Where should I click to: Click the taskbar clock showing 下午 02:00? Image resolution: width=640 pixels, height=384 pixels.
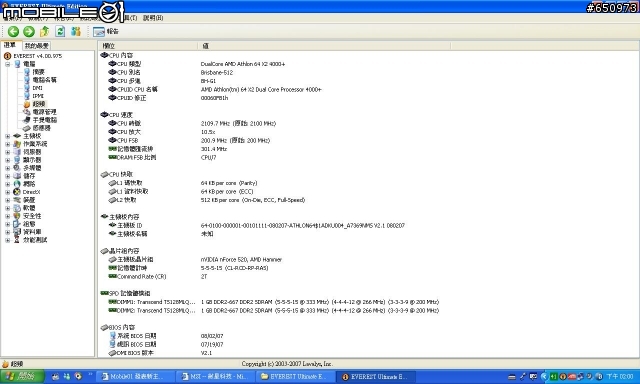[x=620, y=376]
